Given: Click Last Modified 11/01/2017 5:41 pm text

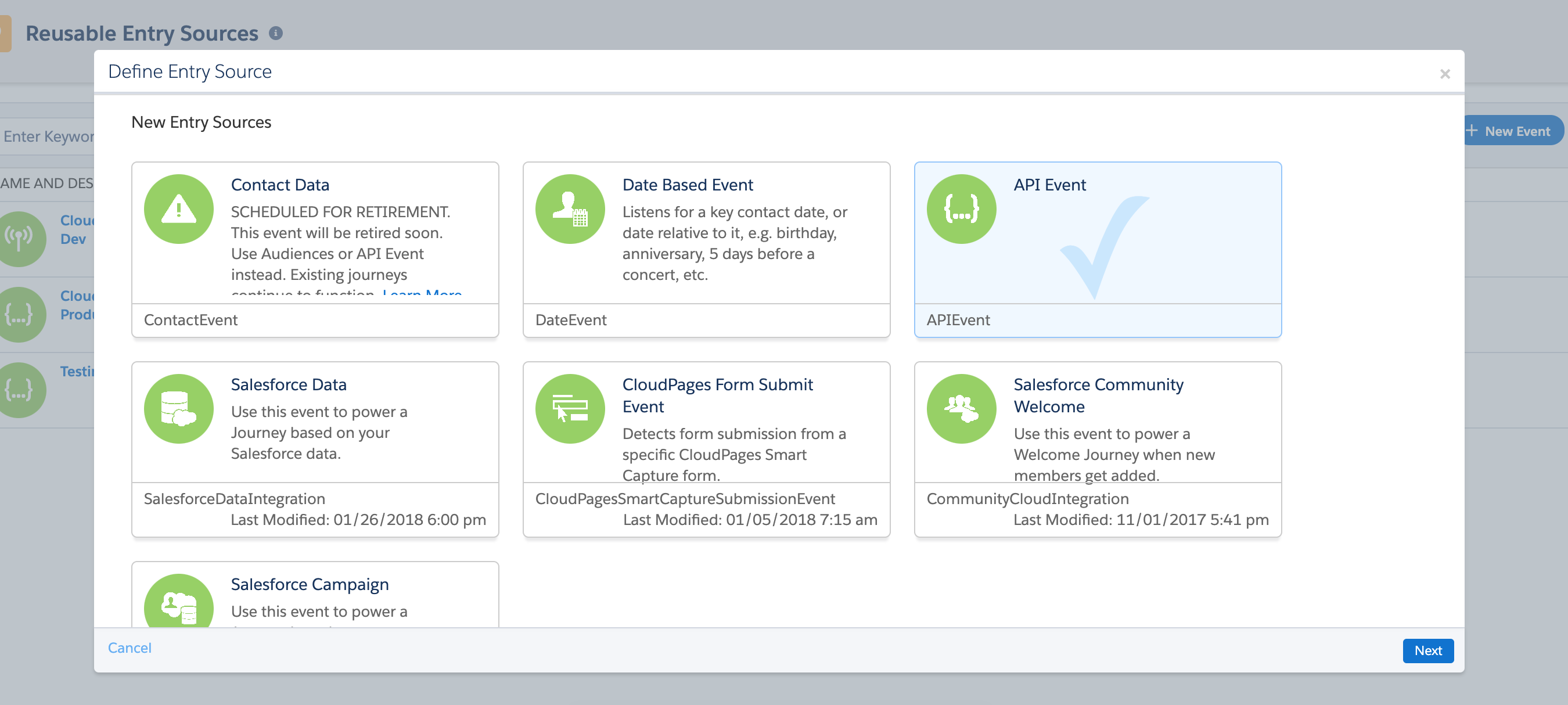Looking at the screenshot, I should coord(1141,519).
